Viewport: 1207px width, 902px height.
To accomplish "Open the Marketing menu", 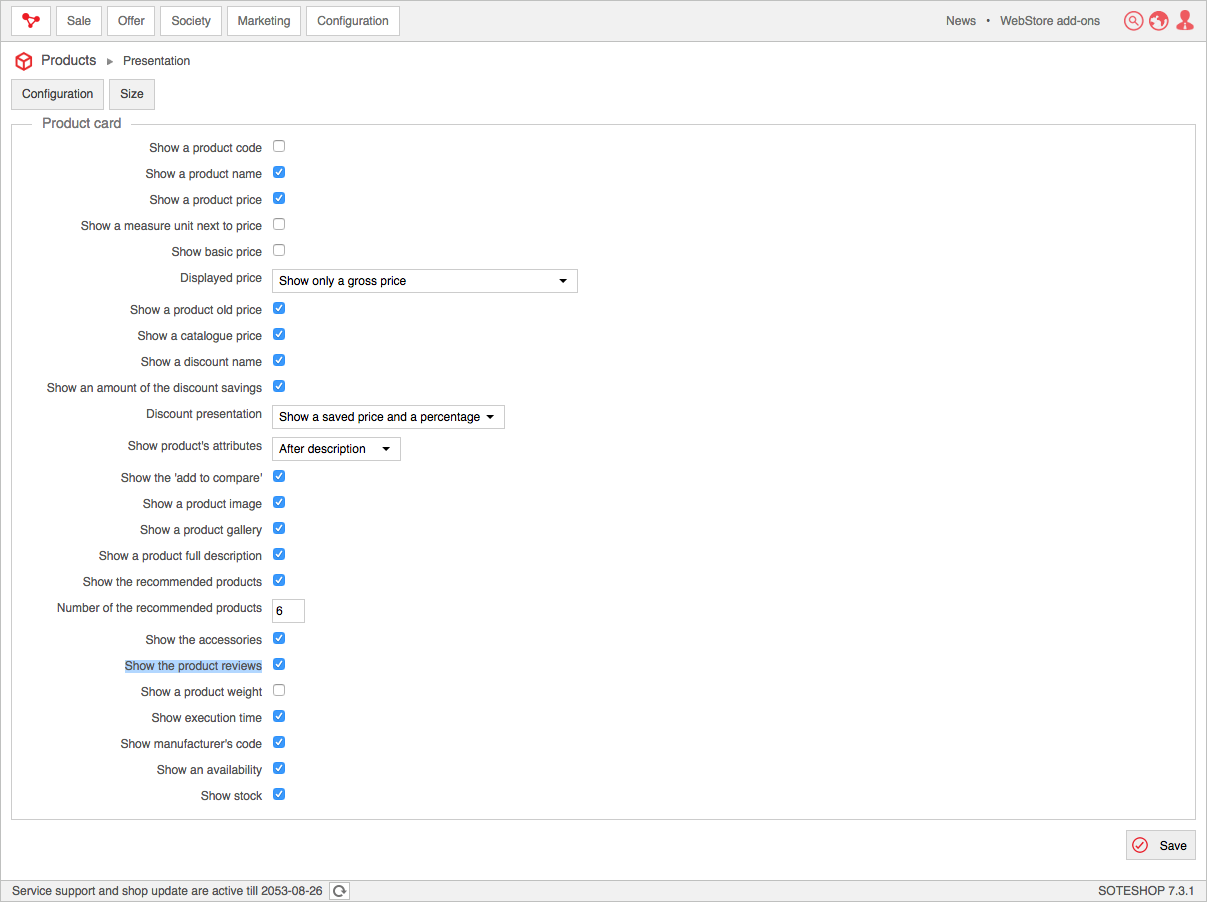I will click(x=264, y=21).
